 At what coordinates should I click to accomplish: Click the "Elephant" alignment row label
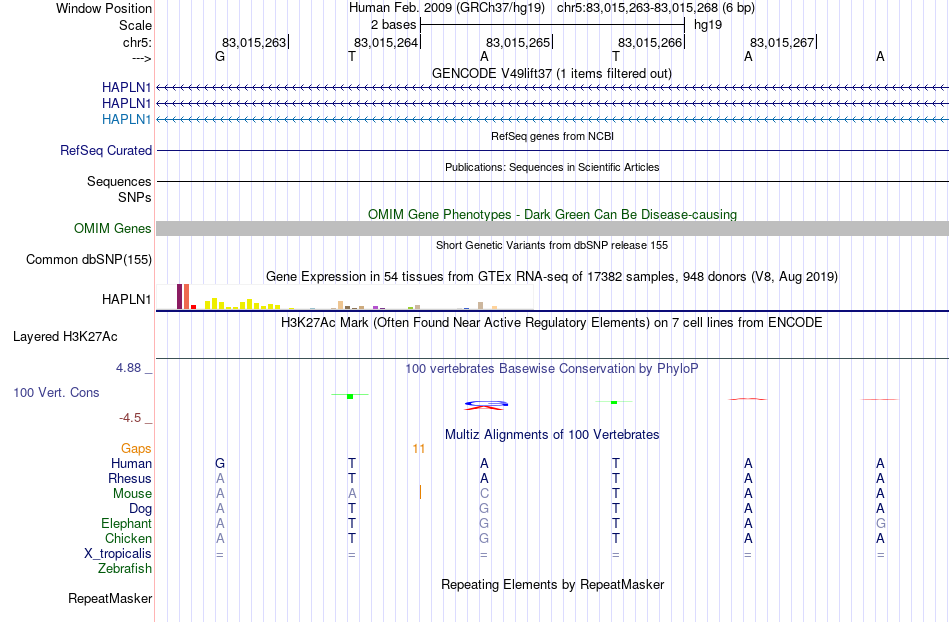coord(127,524)
